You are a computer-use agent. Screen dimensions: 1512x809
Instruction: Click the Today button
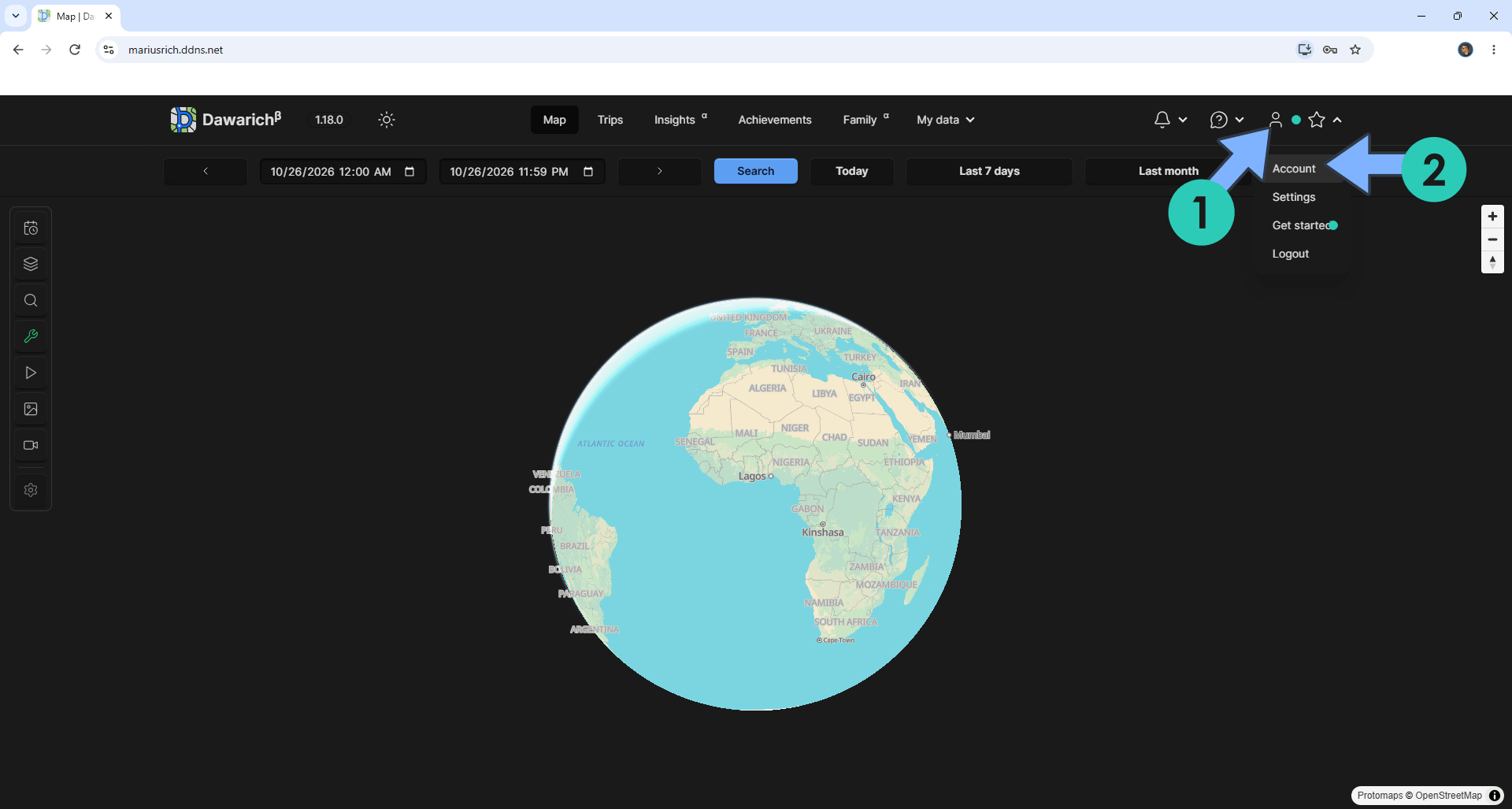[x=852, y=171]
